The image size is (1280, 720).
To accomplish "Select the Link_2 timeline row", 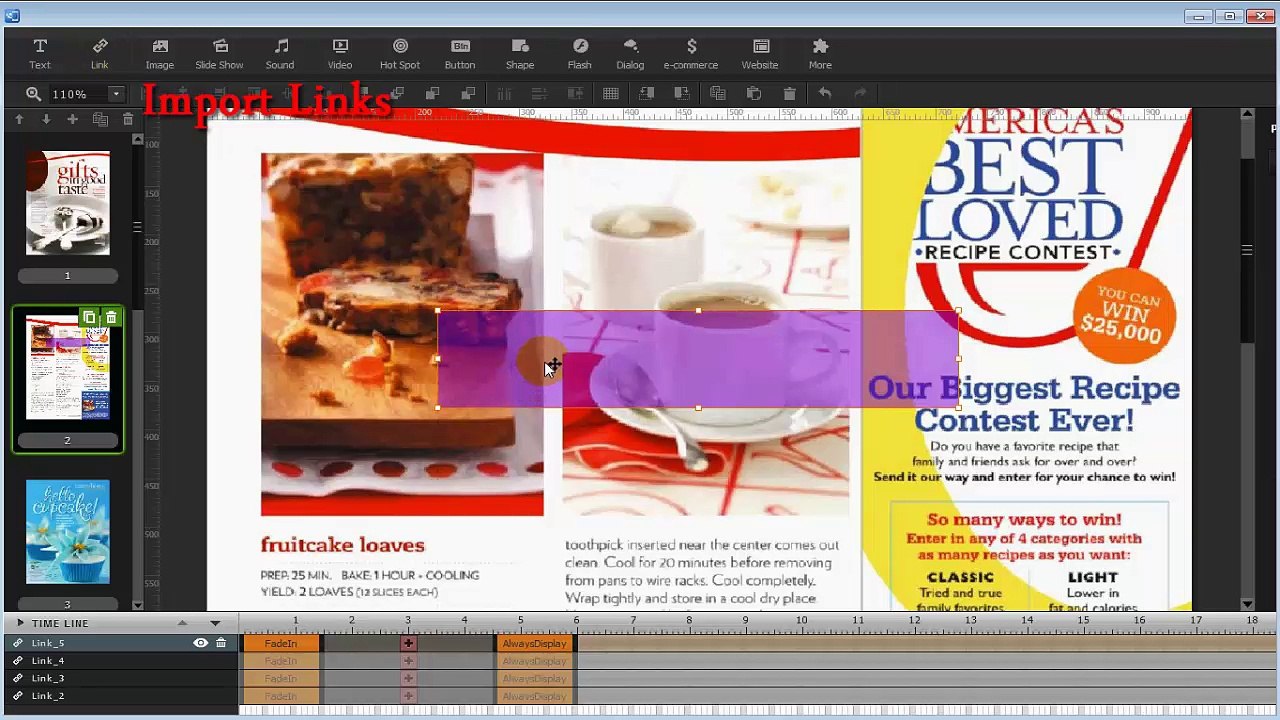I will click(x=120, y=696).
